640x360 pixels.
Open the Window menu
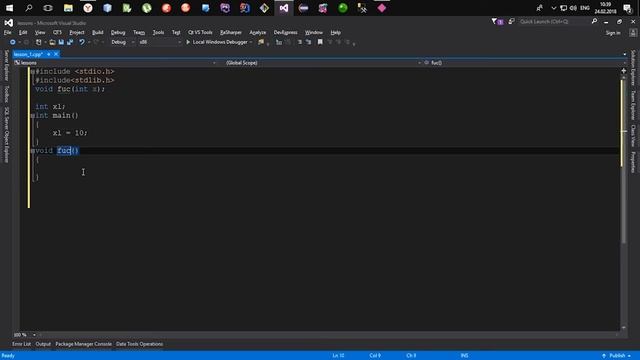click(x=313, y=32)
